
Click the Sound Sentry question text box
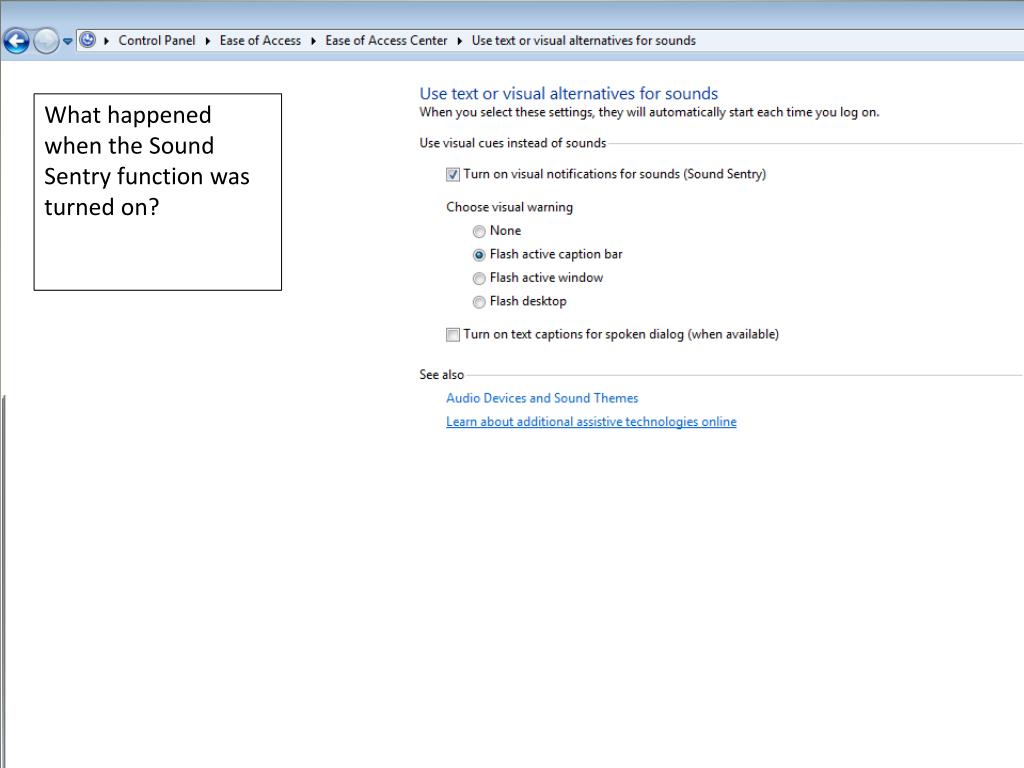[x=158, y=192]
